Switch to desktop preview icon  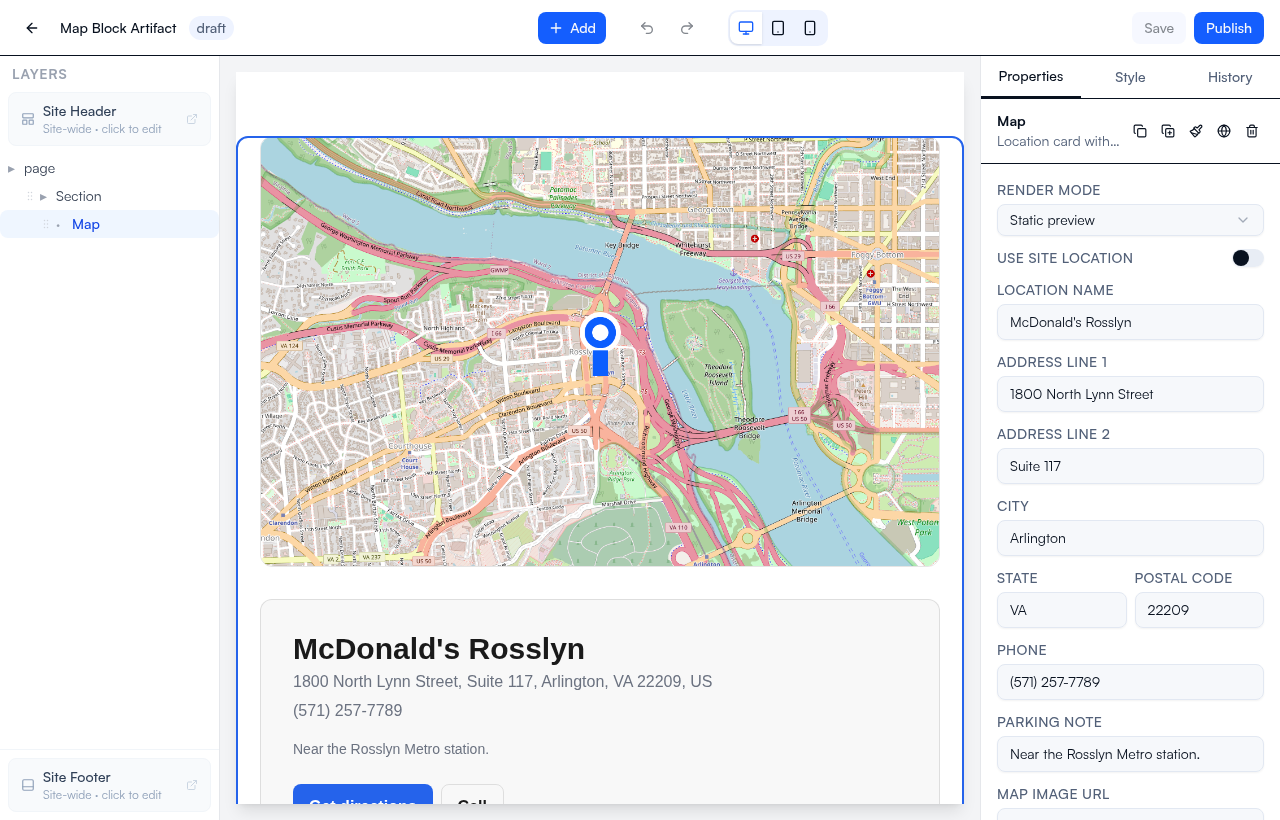click(746, 28)
